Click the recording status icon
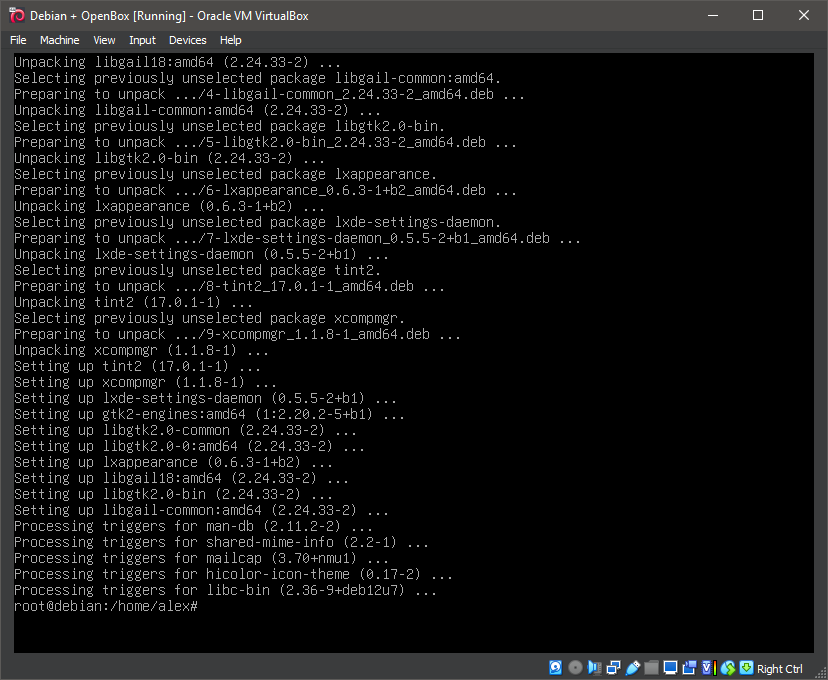 pyautogui.click(x=689, y=668)
